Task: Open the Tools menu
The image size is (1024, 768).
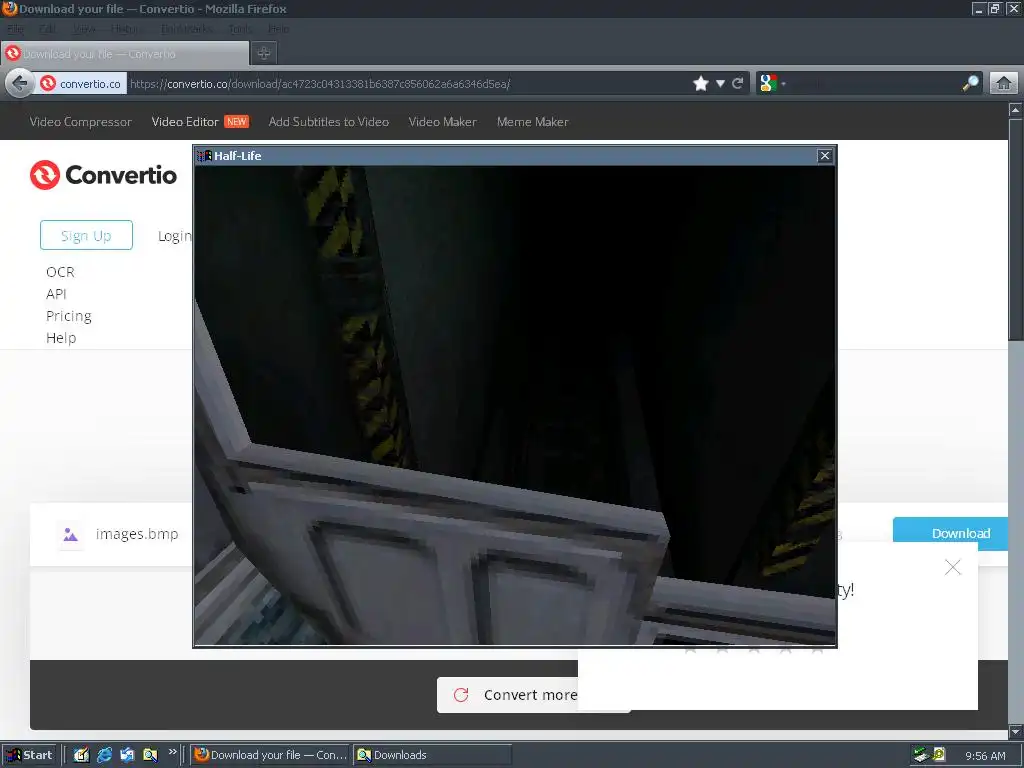Action: point(240,29)
